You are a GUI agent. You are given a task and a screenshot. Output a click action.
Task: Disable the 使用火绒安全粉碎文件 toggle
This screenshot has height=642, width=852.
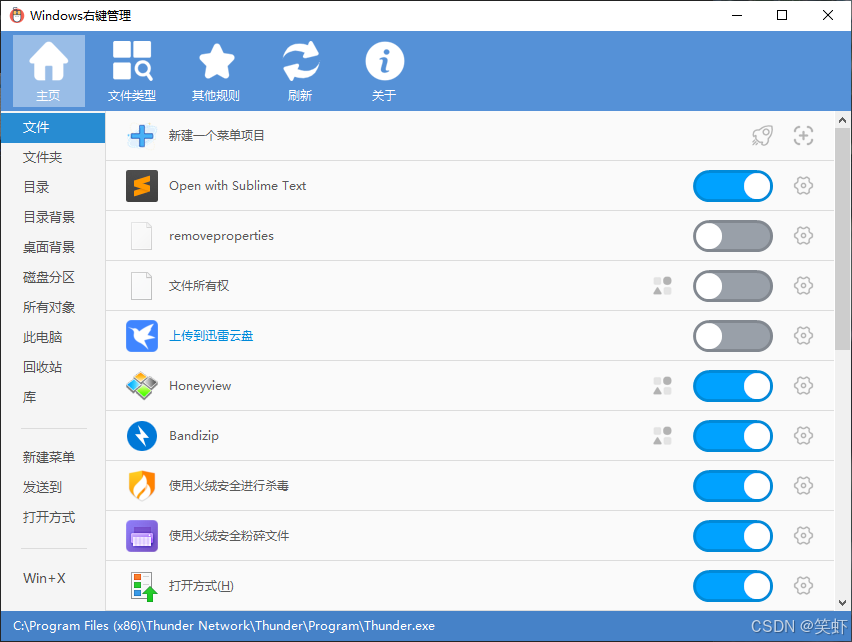pyautogui.click(x=732, y=536)
